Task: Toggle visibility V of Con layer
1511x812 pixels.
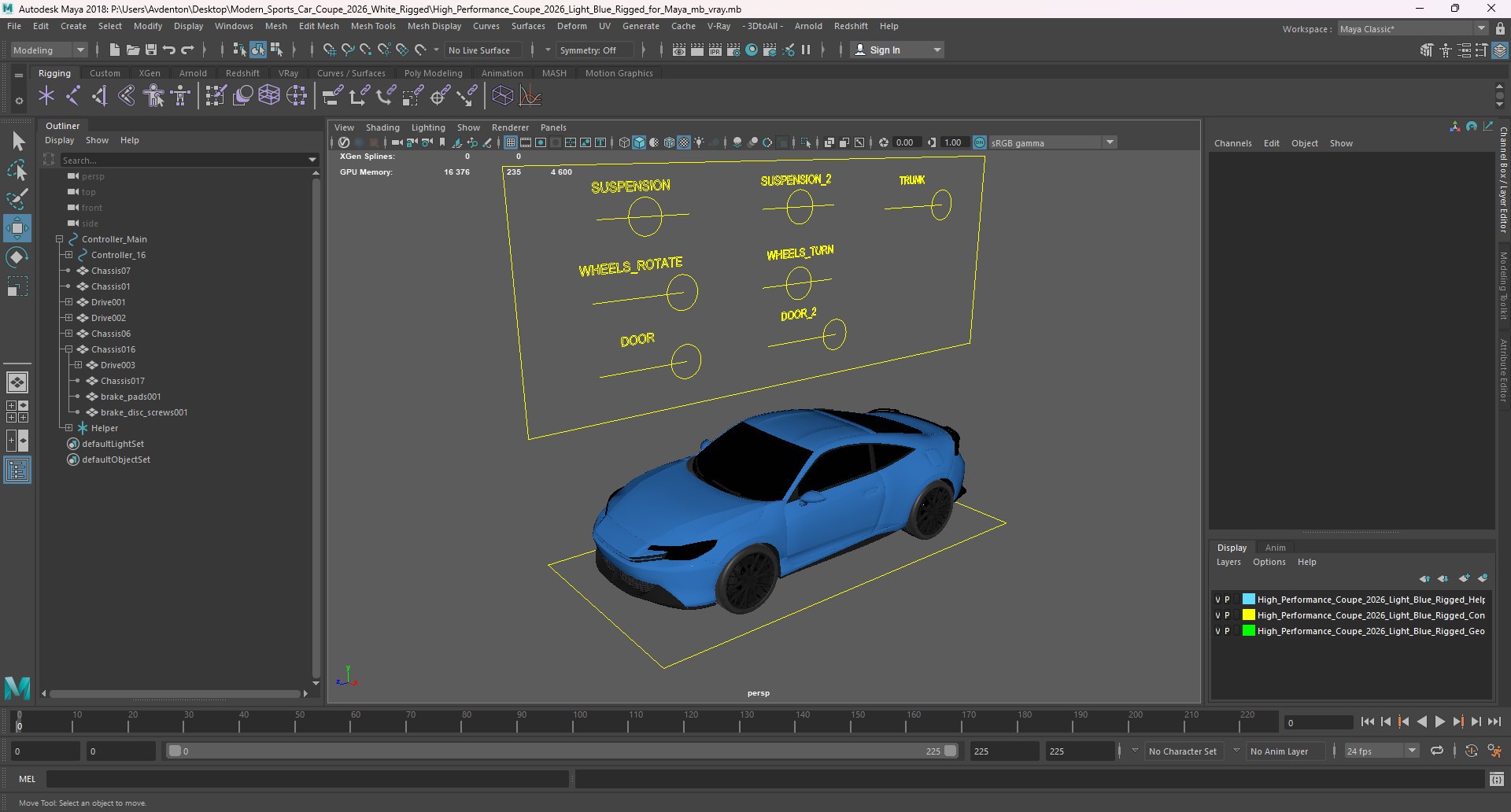Action: coord(1217,615)
